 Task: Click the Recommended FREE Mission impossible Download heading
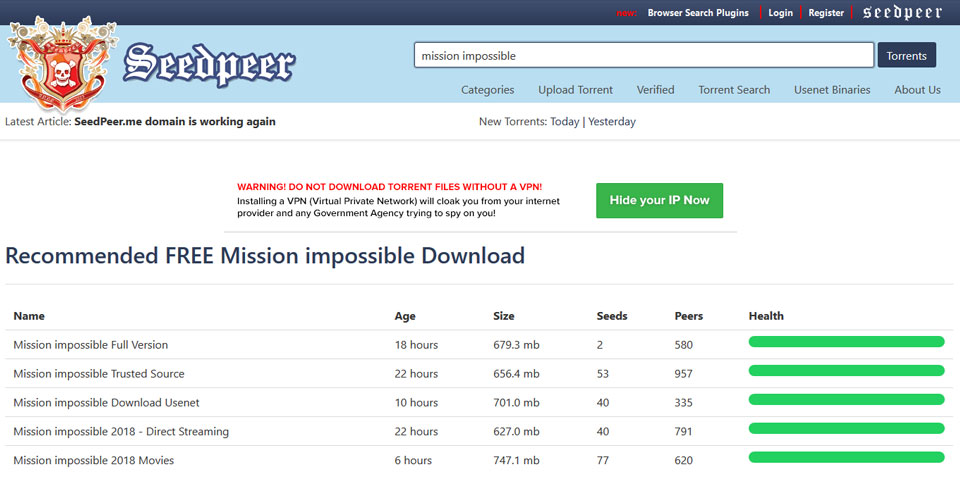pyautogui.click(x=265, y=256)
